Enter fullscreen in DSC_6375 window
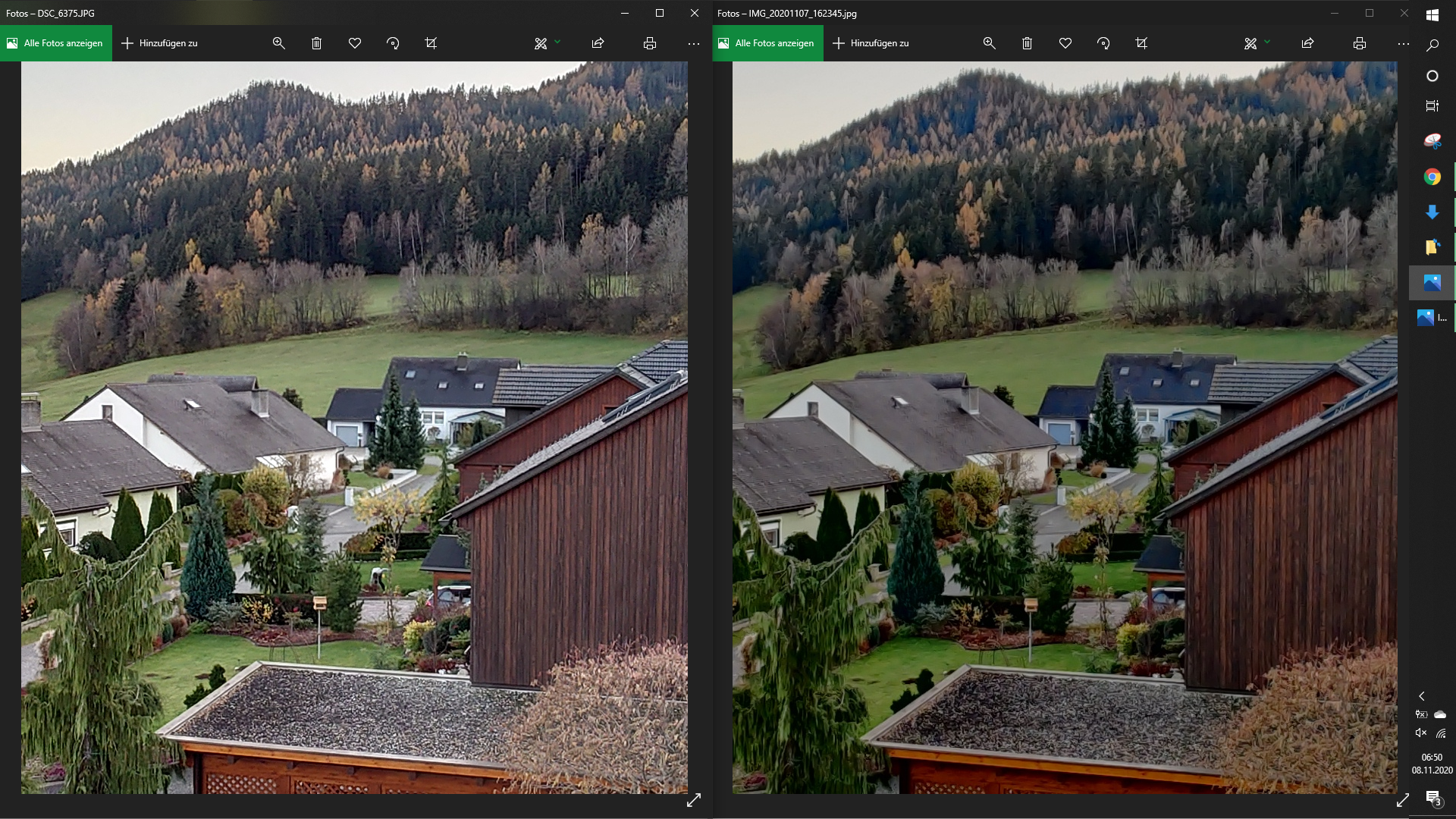Viewport: 1456px width, 819px height. [694, 800]
